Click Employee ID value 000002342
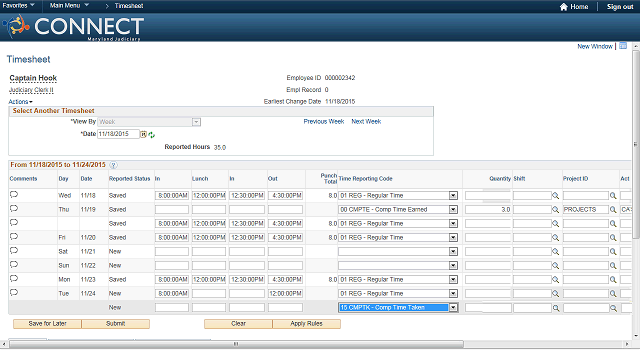Screen dimensions: 640x360 pos(340,78)
